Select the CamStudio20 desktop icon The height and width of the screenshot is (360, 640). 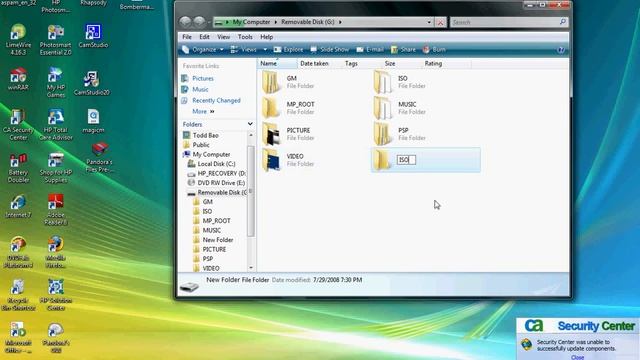click(92, 84)
